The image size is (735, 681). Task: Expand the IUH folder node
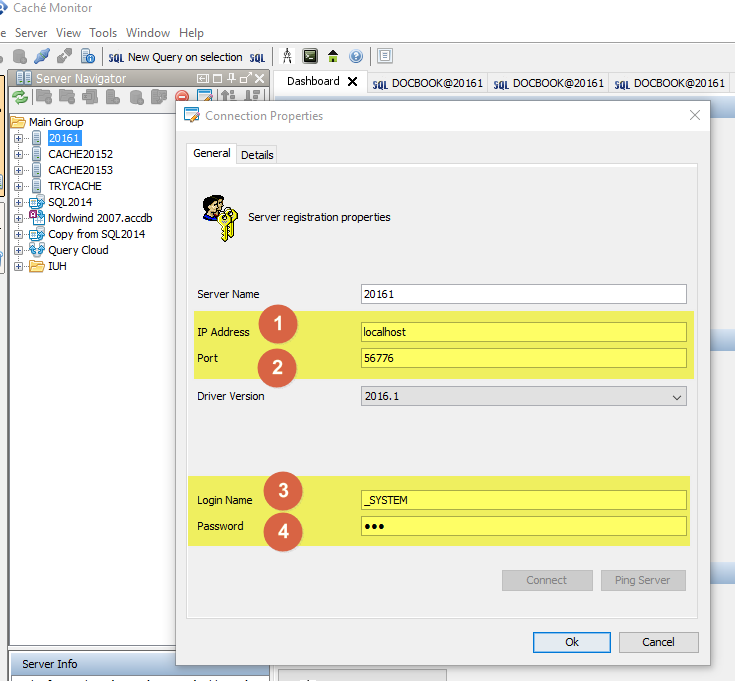click(18, 266)
